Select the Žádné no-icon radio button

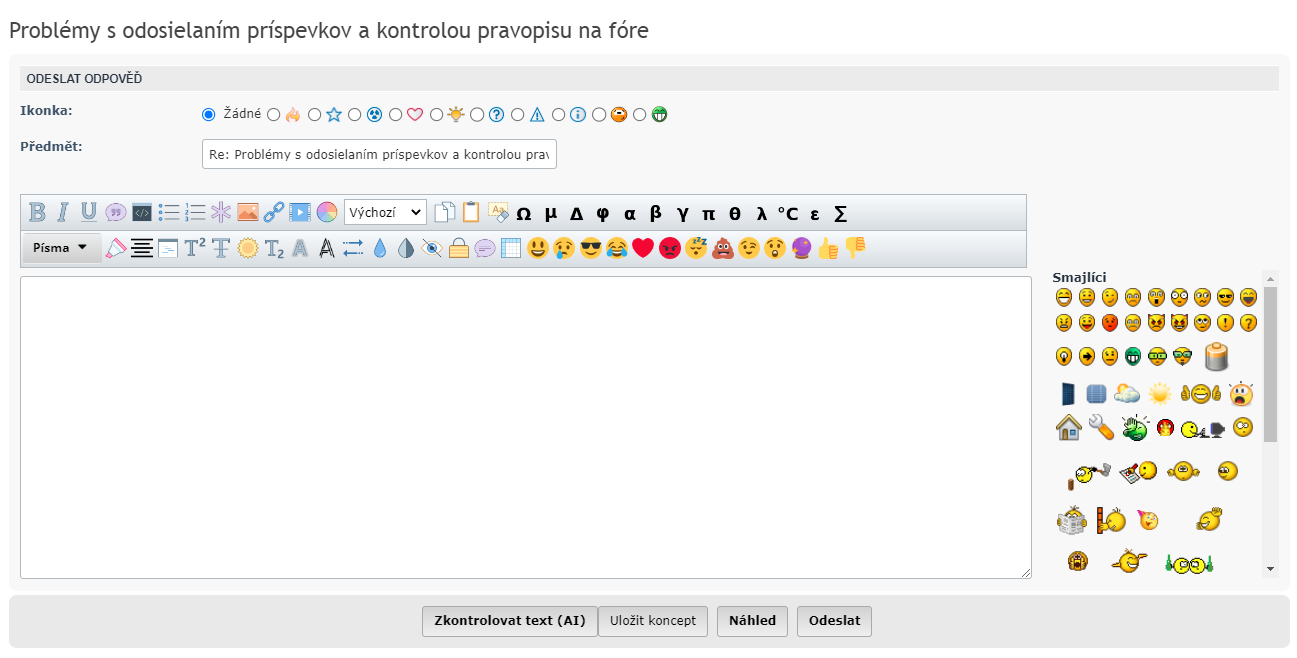click(208, 115)
